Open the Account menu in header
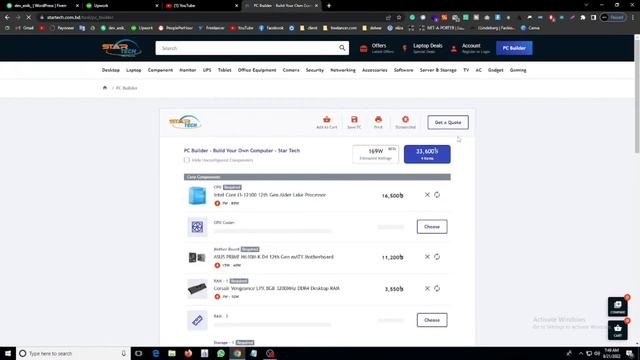This screenshot has height=360, width=640. click(471, 48)
